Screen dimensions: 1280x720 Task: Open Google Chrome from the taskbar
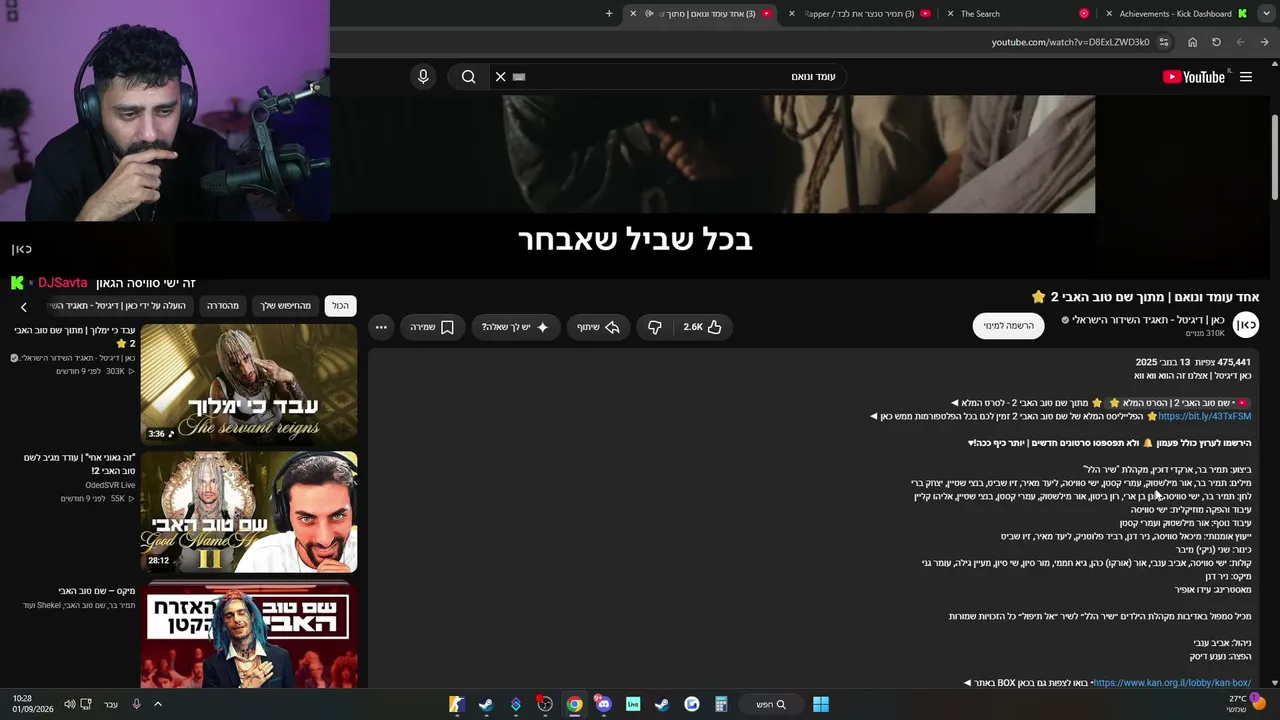click(x=574, y=704)
